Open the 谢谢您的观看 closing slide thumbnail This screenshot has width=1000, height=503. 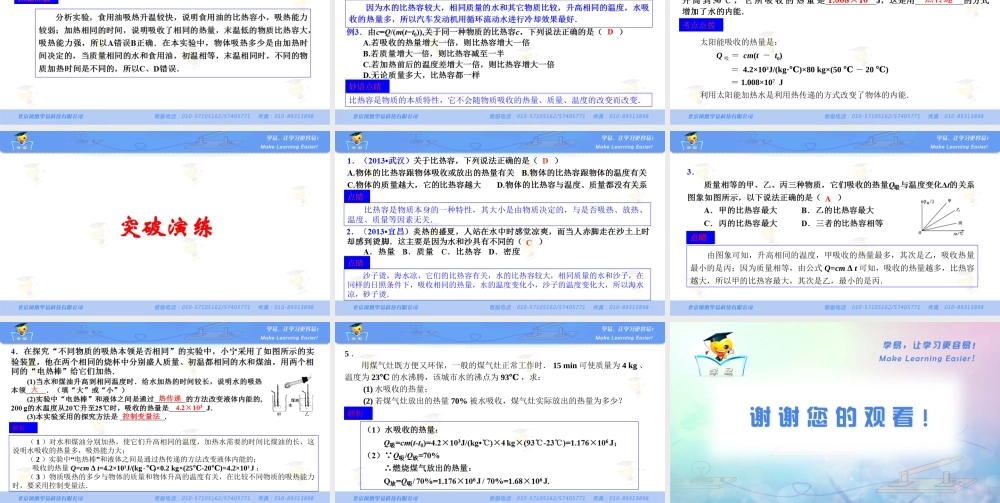point(835,412)
